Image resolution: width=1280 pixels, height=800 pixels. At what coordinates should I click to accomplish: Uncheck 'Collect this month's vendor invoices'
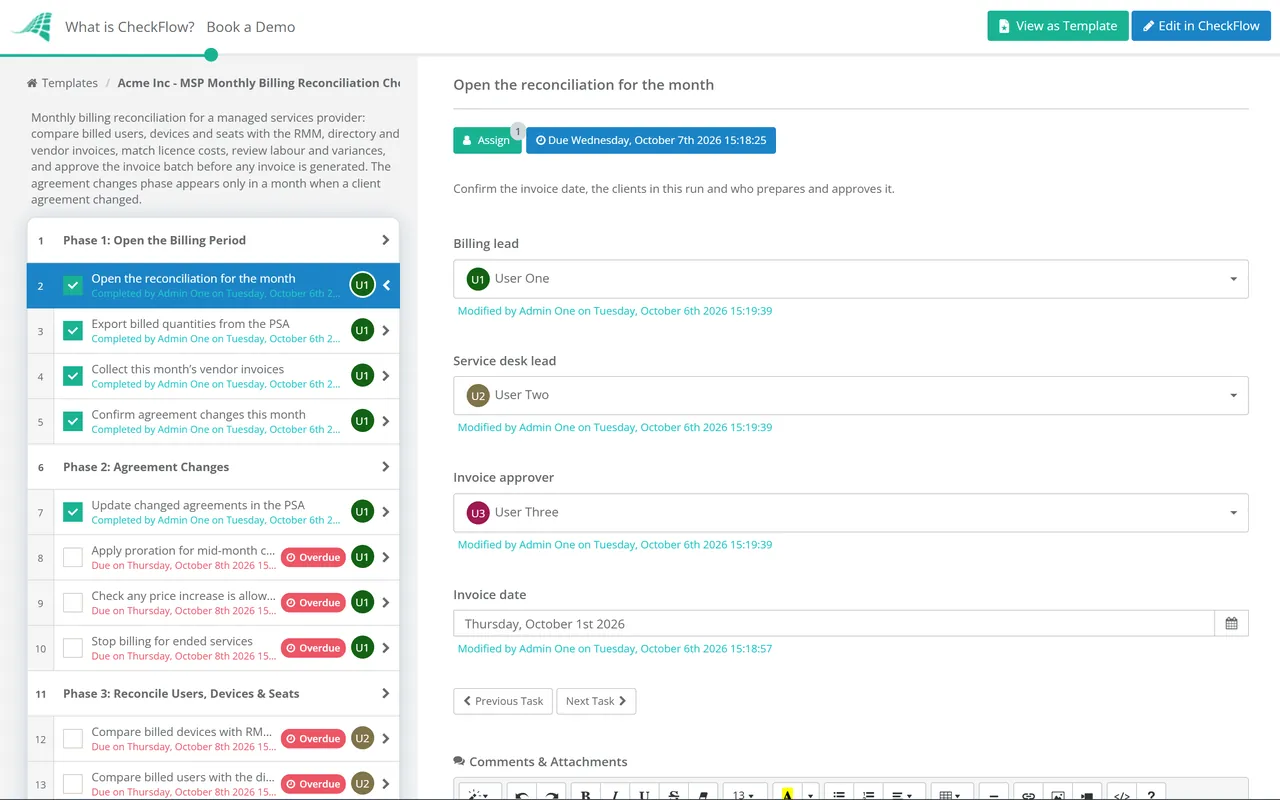tap(73, 376)
